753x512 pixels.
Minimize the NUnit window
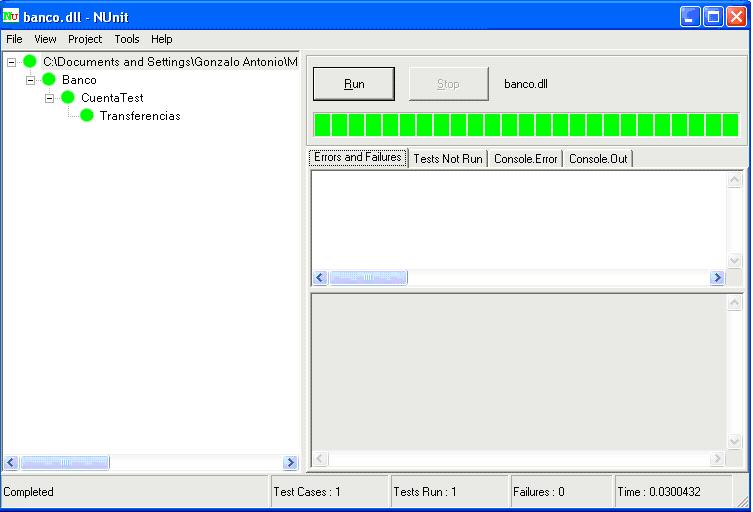pyautogui.click(x=690, y=17)
